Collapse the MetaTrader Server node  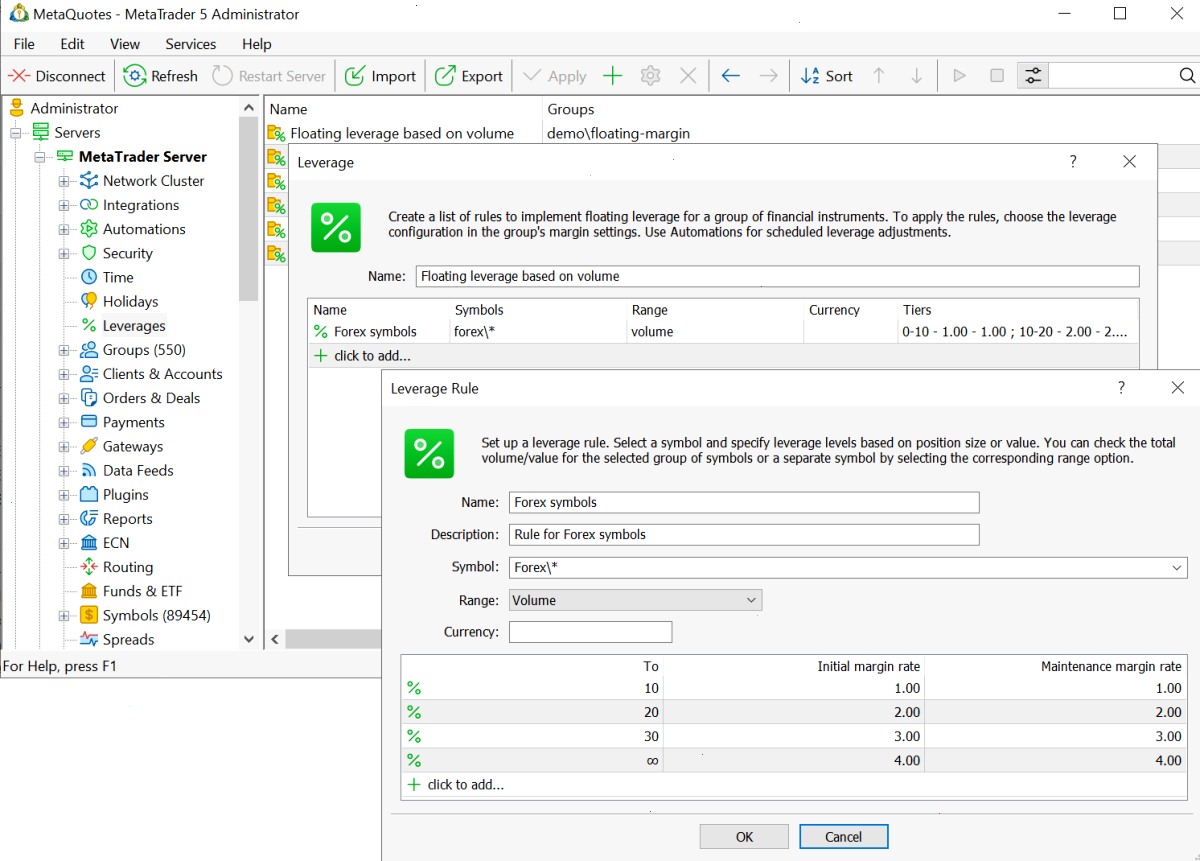(x=40, y=157)
